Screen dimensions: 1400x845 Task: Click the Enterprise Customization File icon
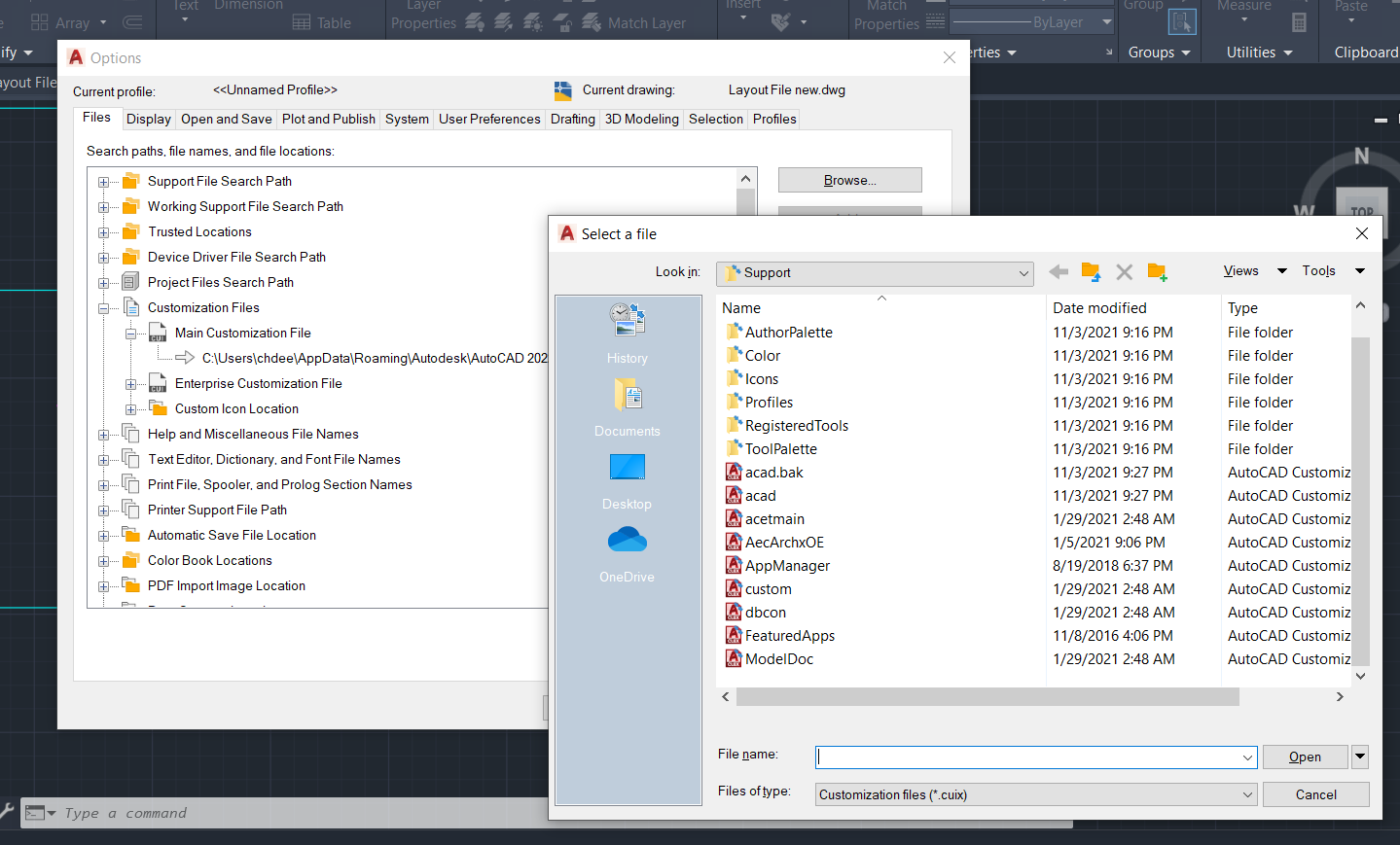pos(158,384)
